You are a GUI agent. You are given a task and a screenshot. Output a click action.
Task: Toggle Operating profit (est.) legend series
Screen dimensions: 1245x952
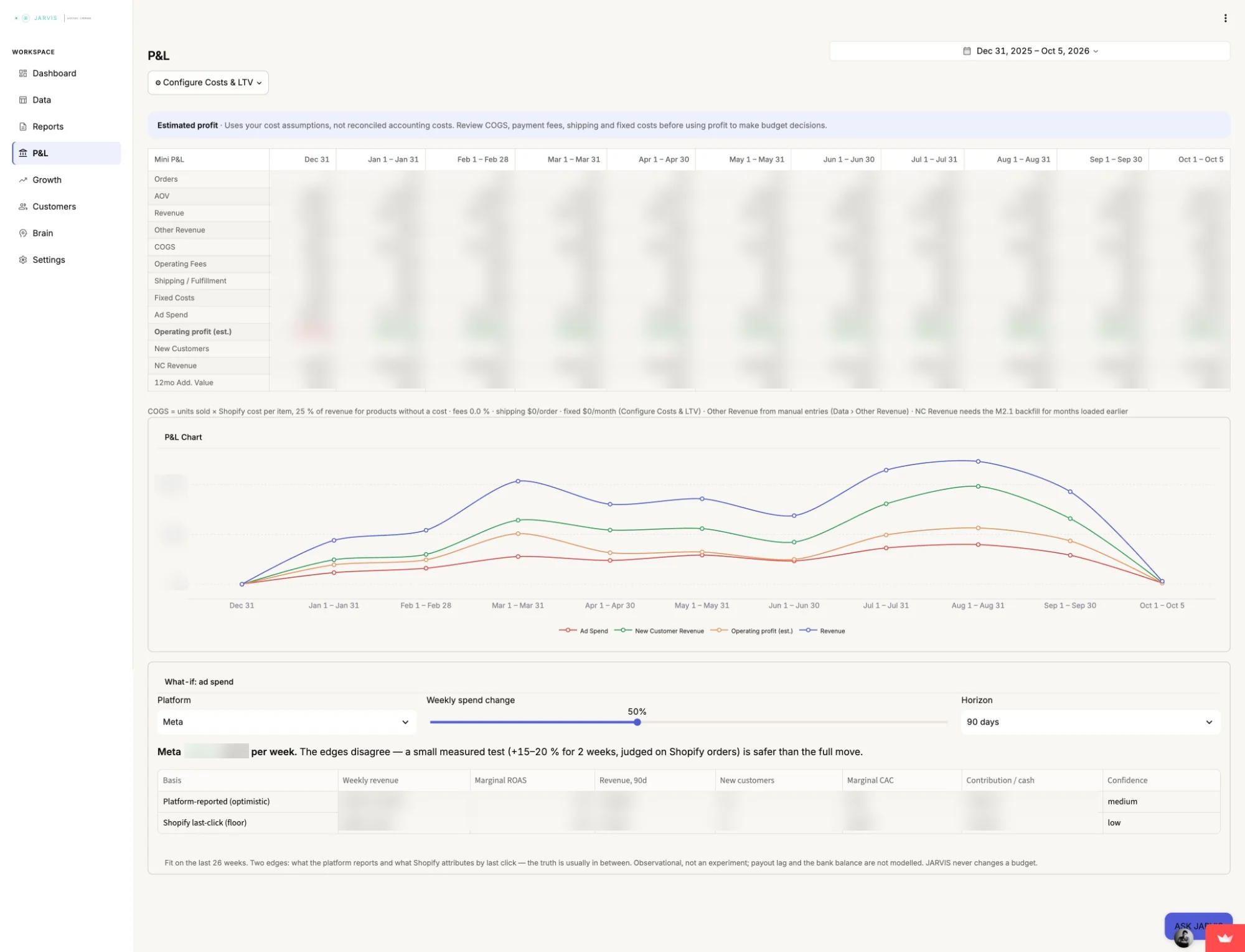tap(751, 631)
